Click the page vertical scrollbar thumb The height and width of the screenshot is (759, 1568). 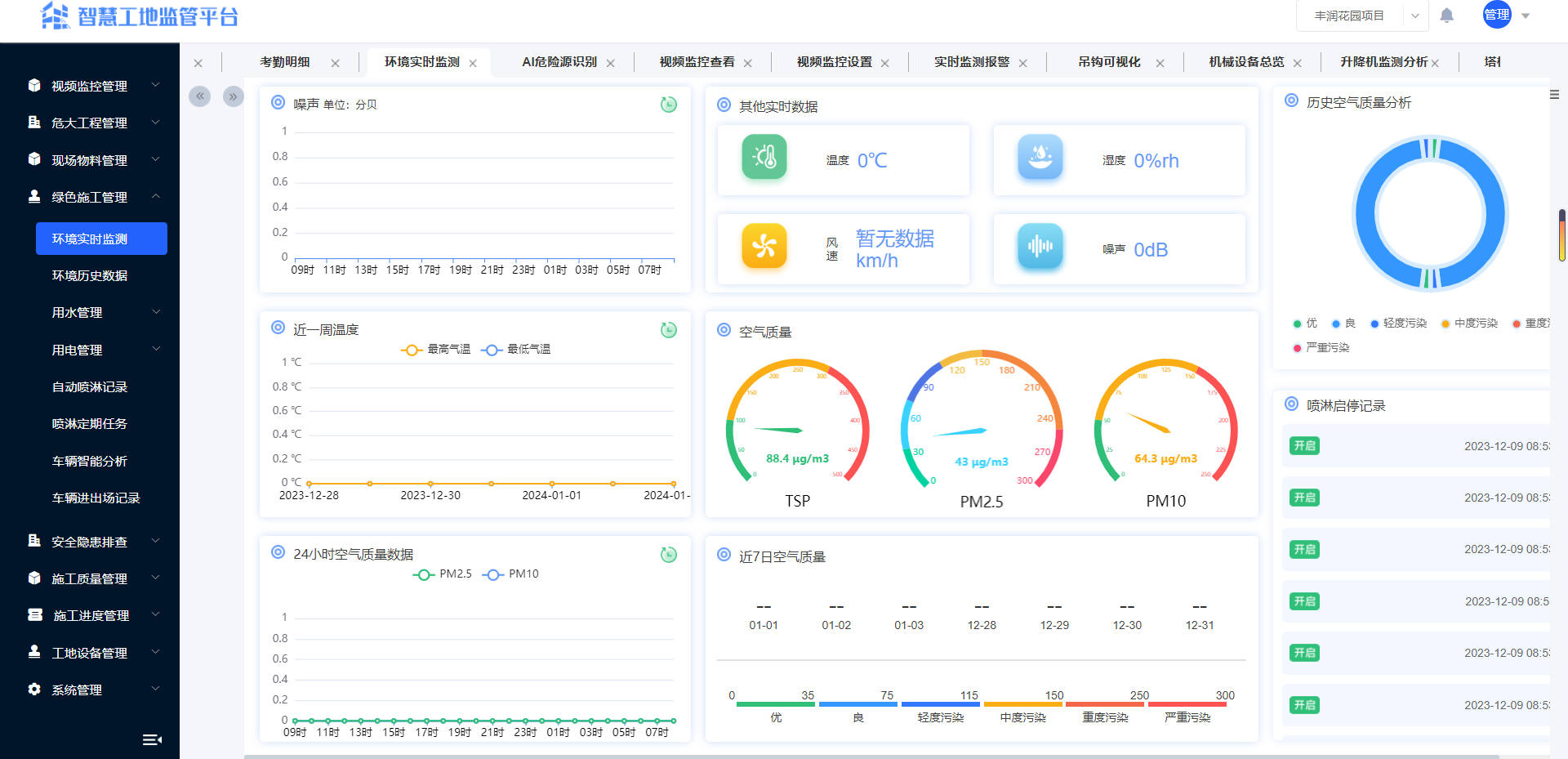click(x=1562, y=235)
